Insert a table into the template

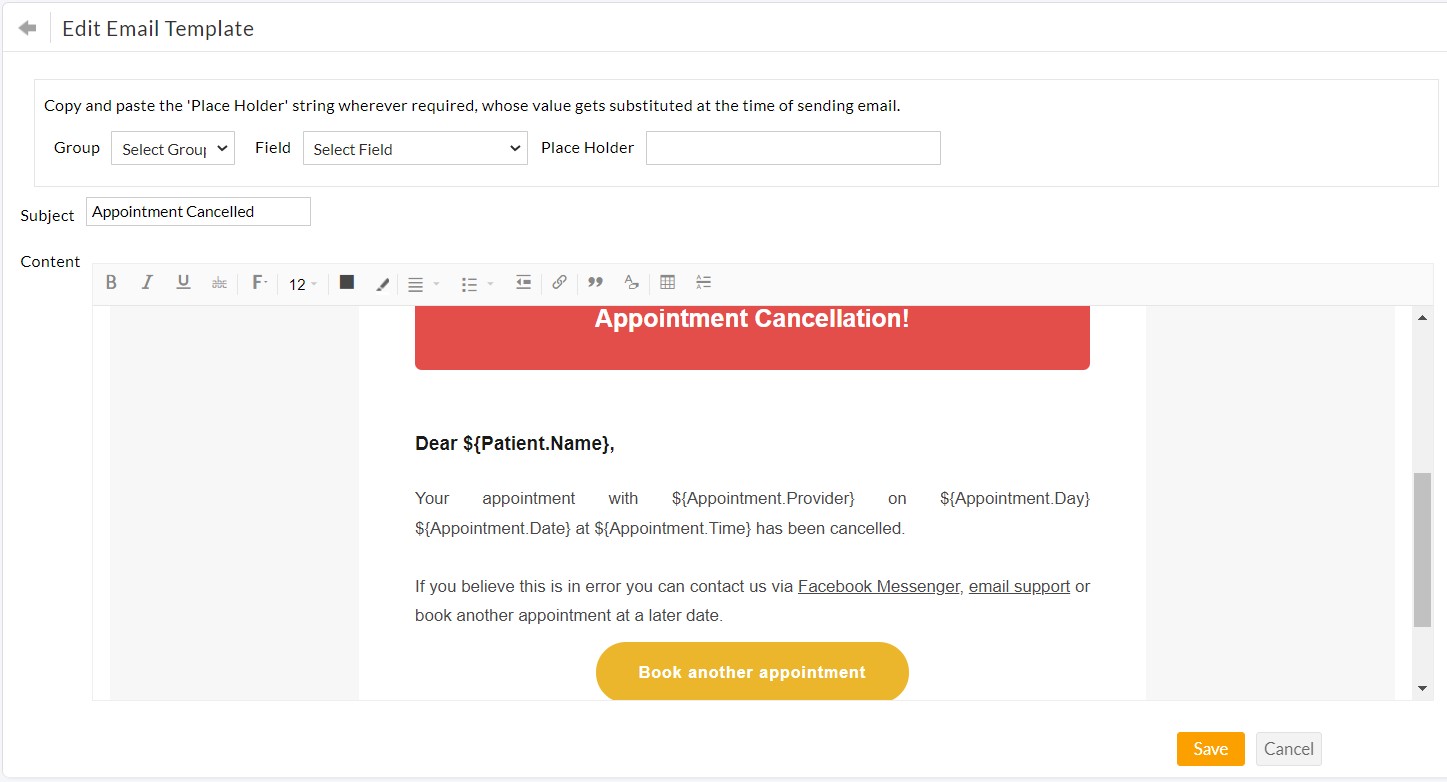click(667, 282)
